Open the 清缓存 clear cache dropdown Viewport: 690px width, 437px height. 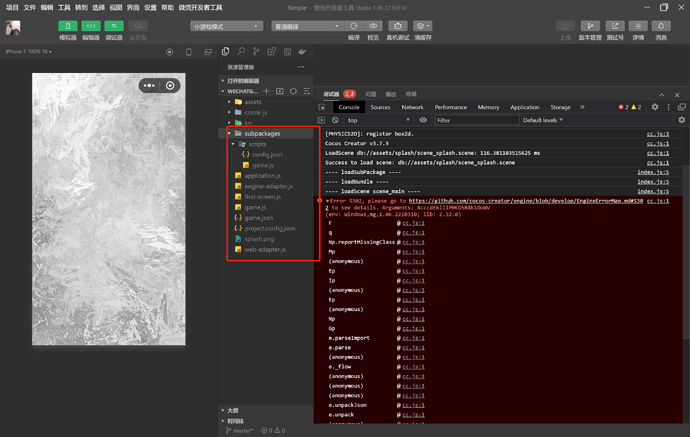click(x=423, y=26)
